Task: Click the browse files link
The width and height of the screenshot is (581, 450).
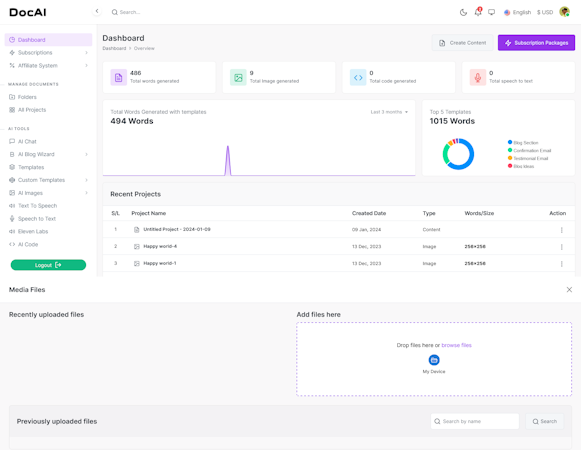Action: click(456, 345)
